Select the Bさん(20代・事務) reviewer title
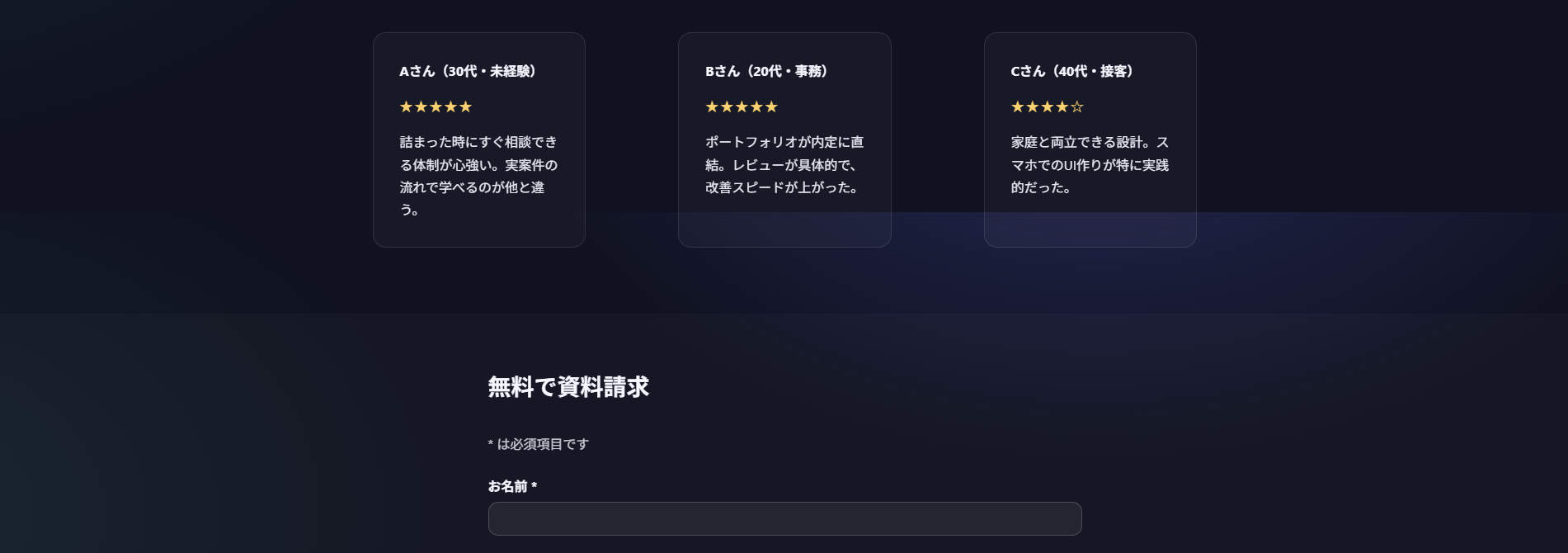This screenshot has height=553, width=1568. pyautogui.click(x=766, y=72)
